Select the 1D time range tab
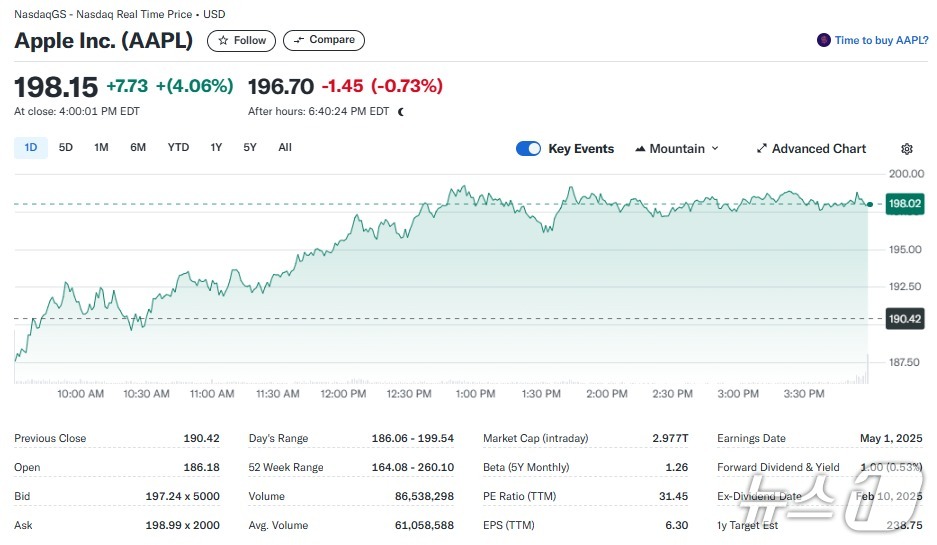The width and height of the screenshot is (937, 545). coord(30,148)
